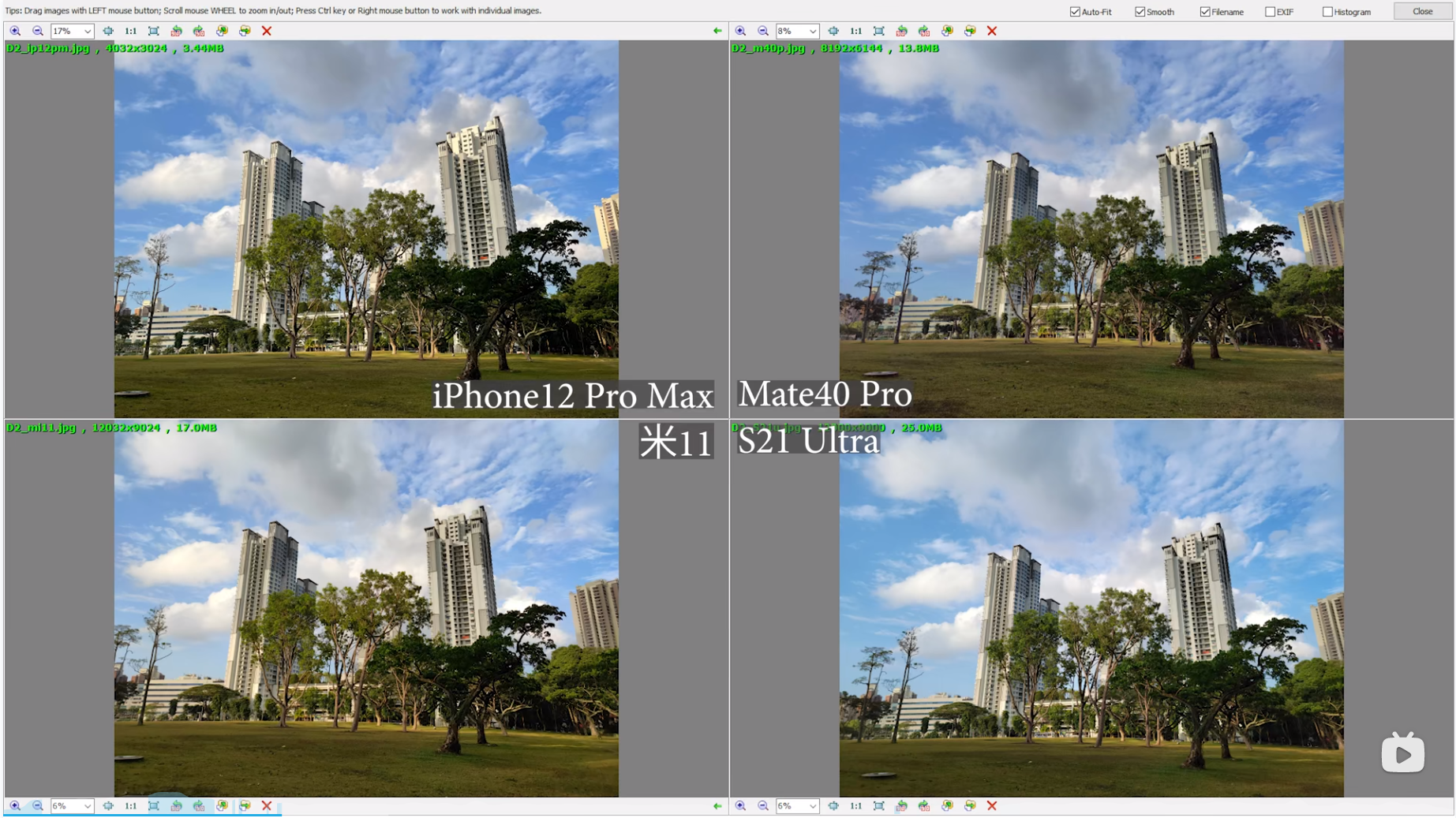Select the iPhone12 Pro Max photo
The image size is (1456, 818).
pyautogui.click(x=366, y=229)
